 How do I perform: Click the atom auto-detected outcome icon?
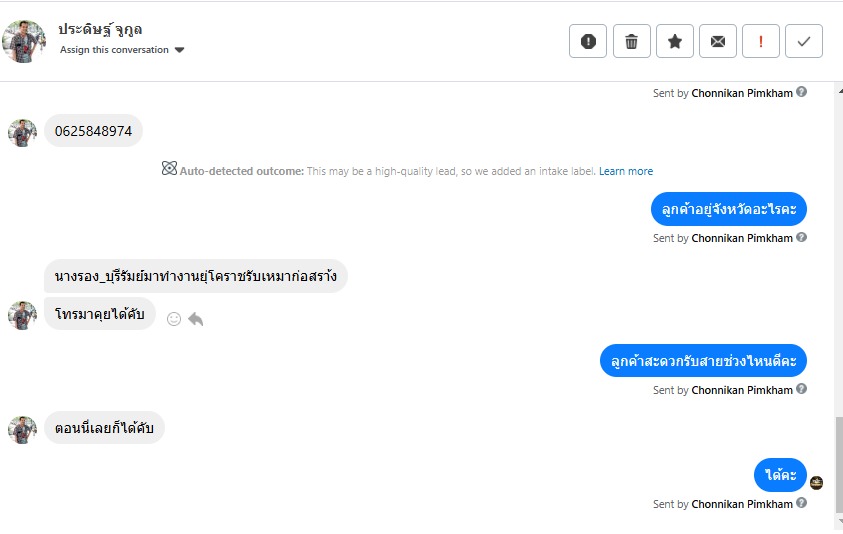(x=169, y=169)
